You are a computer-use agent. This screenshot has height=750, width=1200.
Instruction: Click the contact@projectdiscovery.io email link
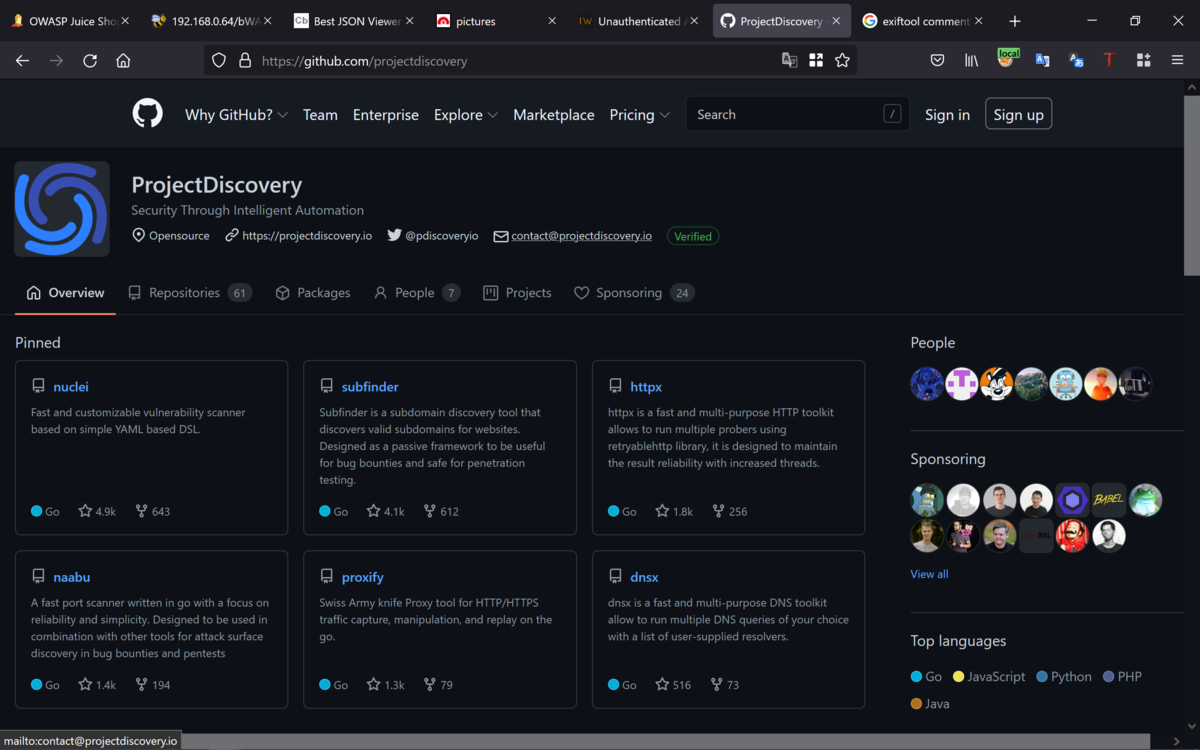(581, 236)
